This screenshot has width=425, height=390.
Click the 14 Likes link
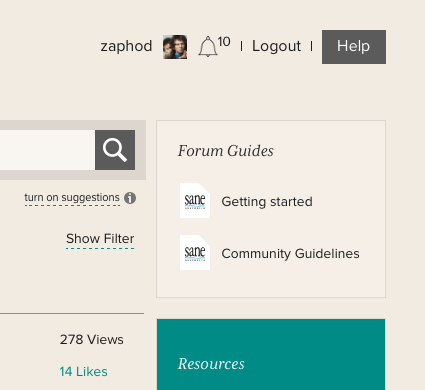[x=83, y=372]
